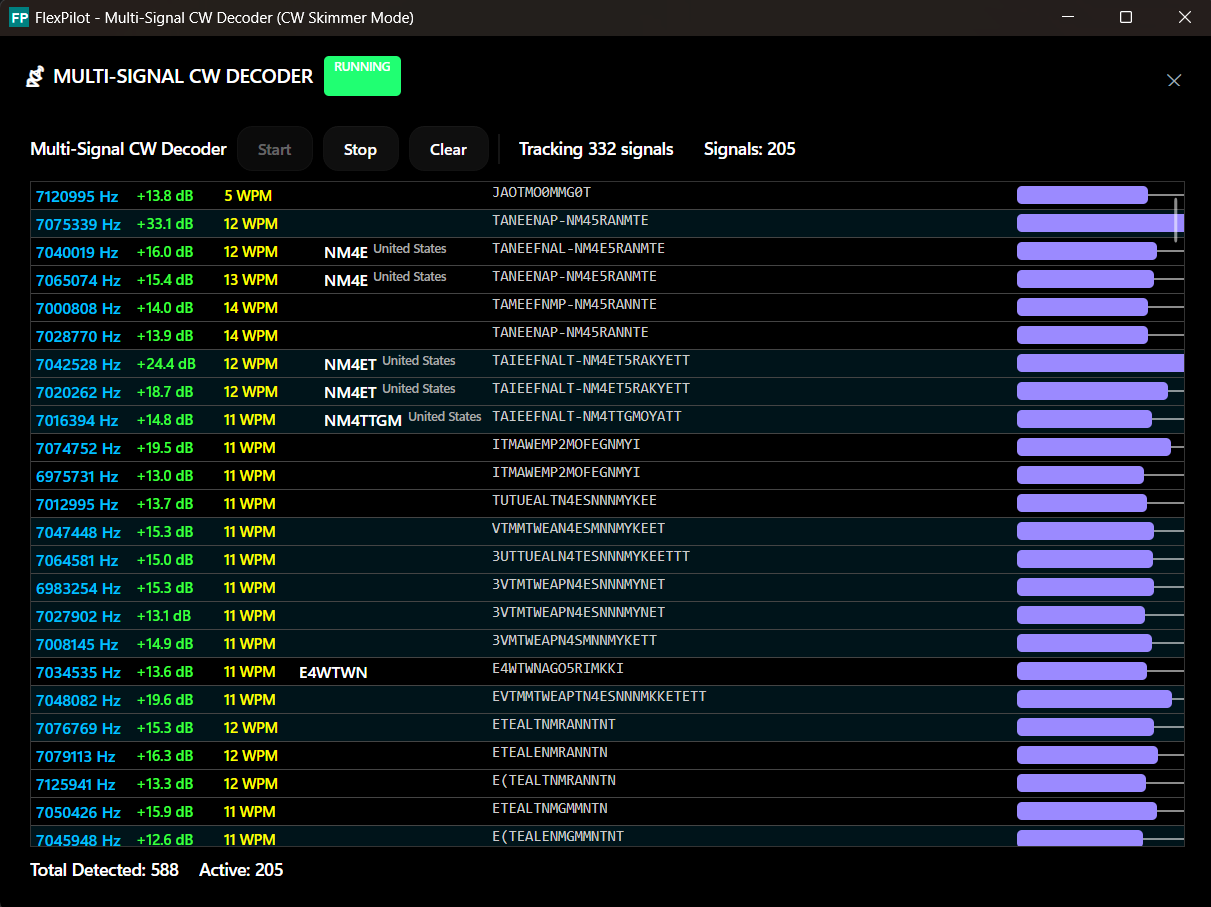Screen dimensions: 1211x907
Task: Click signal strength bar for 7074752 Hz
Action: click(1093, 447)
